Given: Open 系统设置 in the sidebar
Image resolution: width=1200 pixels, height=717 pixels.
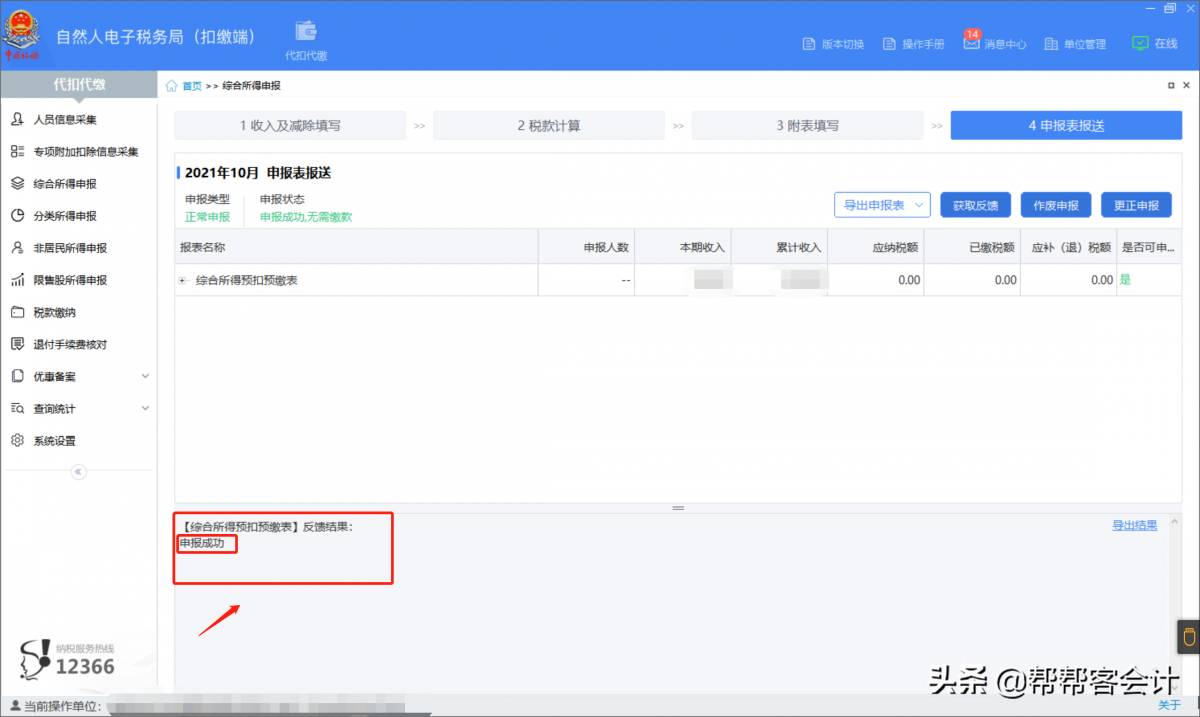Looking at the screenshot, I should tap(55, 441).
